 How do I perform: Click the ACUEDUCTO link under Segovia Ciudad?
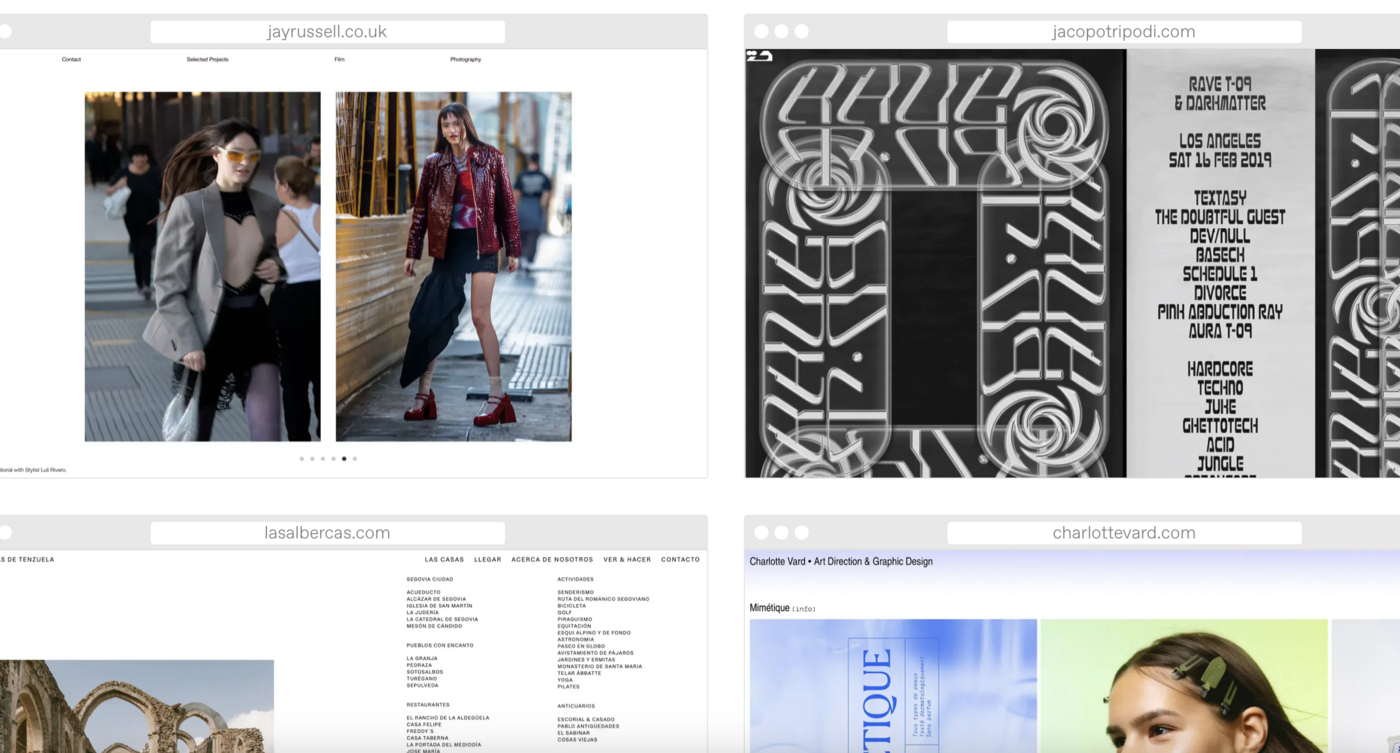pos(423,592)
